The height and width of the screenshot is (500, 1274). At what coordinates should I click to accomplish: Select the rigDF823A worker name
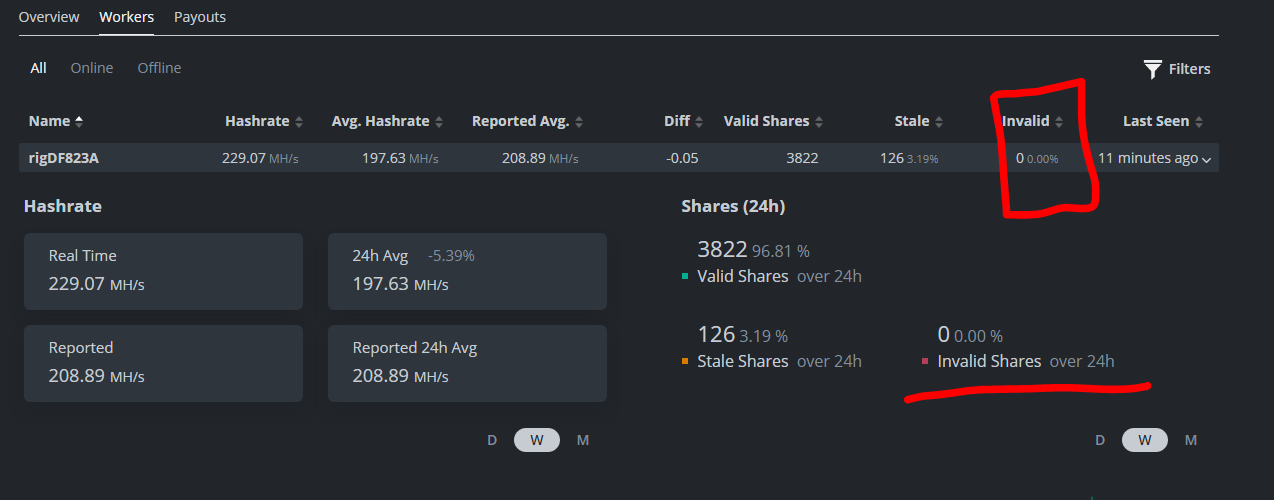64,158
